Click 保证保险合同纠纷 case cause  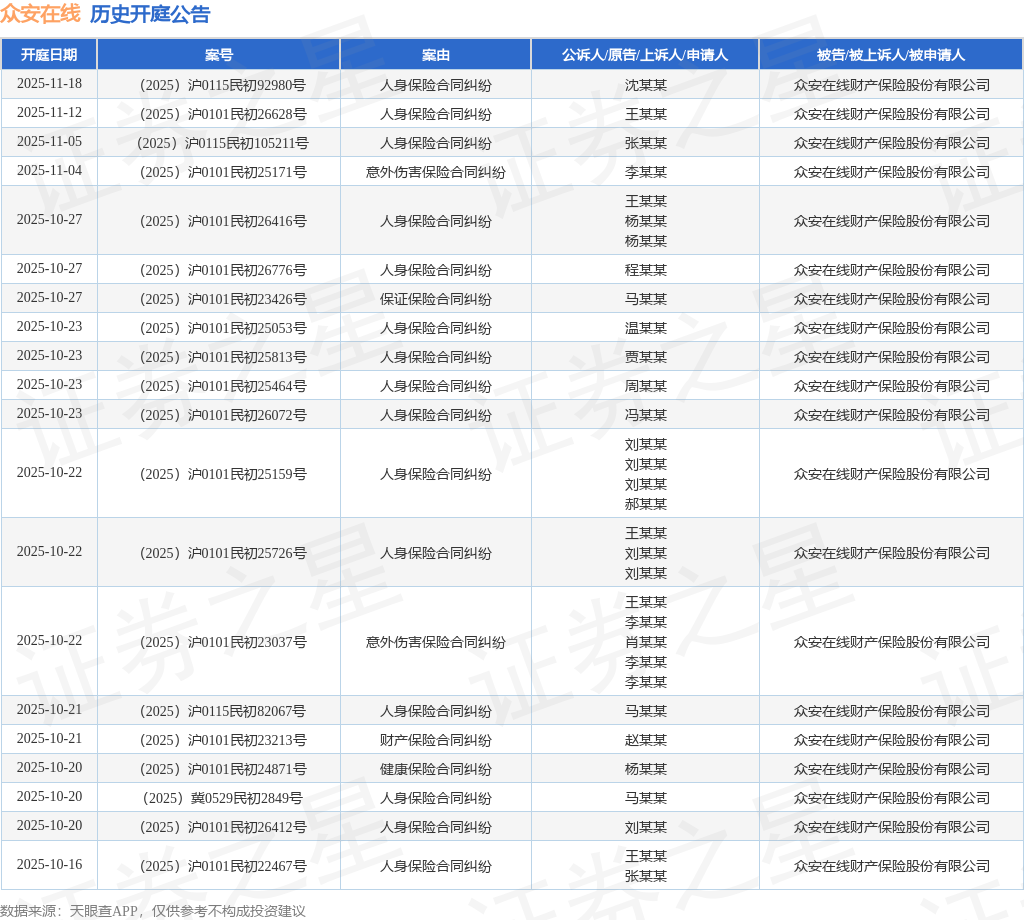(x=436, y=299)
